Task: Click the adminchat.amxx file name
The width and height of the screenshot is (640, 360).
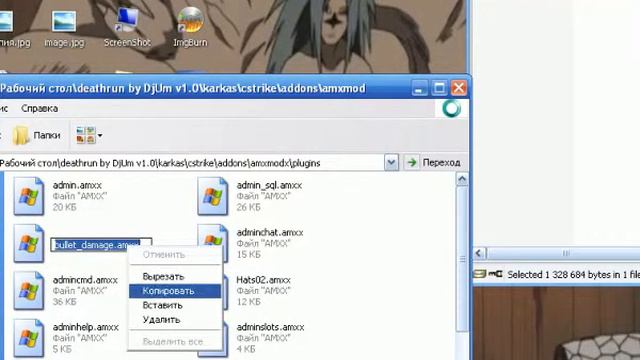Action: click(x=270, y=233)
